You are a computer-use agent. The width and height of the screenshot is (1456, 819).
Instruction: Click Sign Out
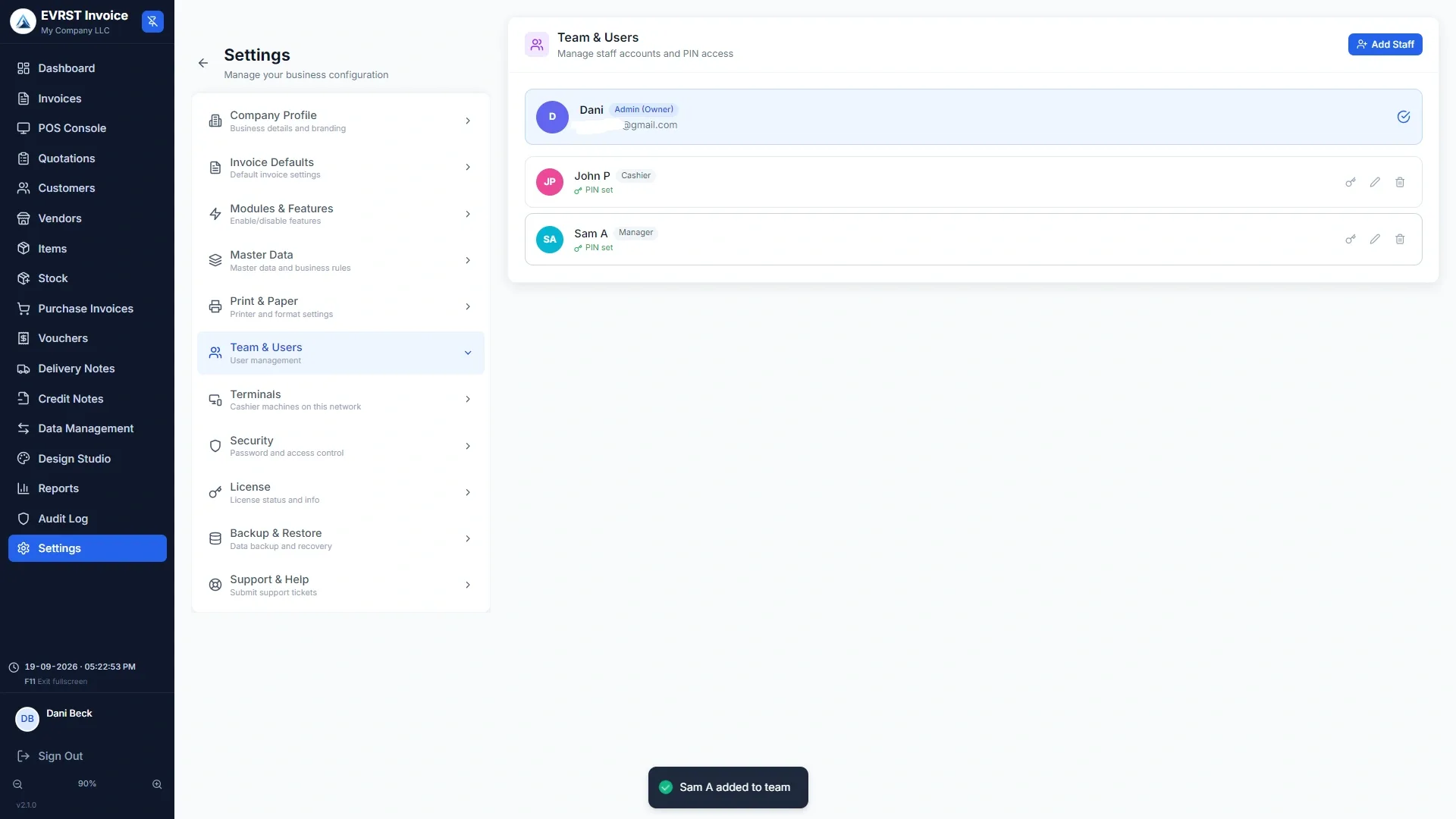(x=60, y=756)
